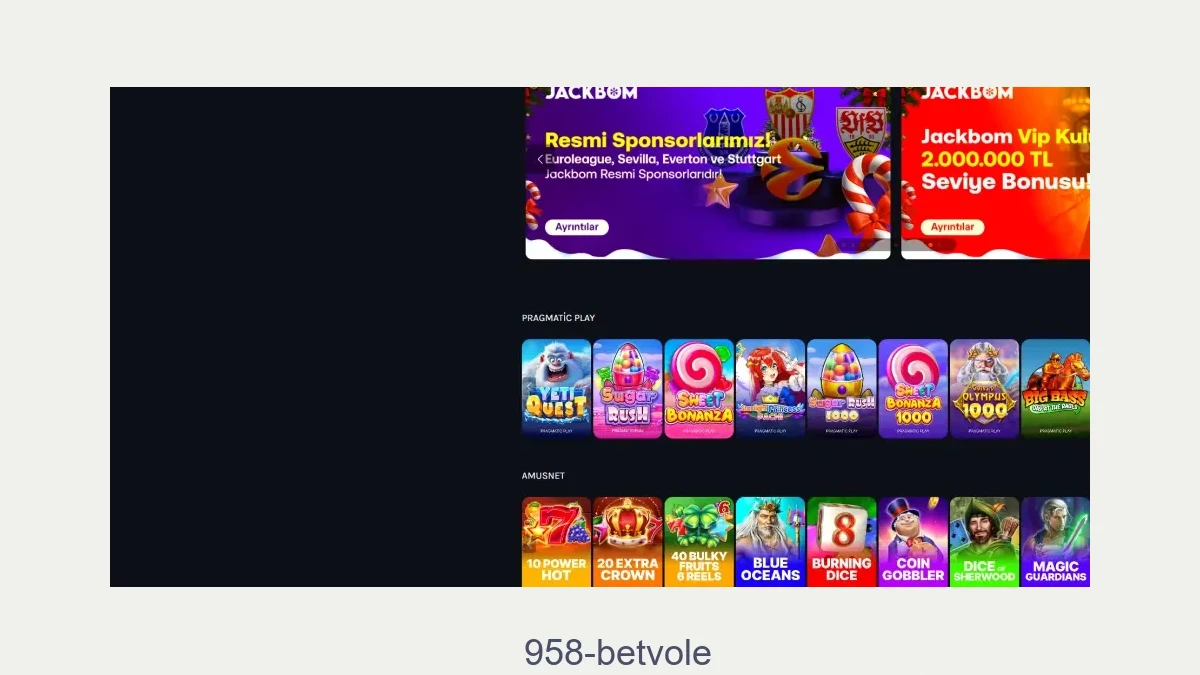Open Sweet Bonanza 1000 game
This screenshot has height=675, width=1200.
[x=913, y=389]
